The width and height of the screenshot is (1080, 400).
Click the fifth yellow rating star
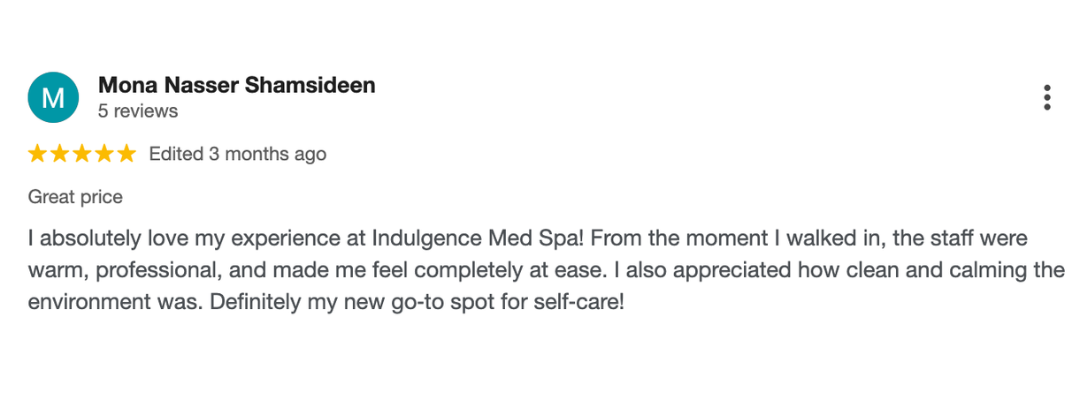point(126,154)
